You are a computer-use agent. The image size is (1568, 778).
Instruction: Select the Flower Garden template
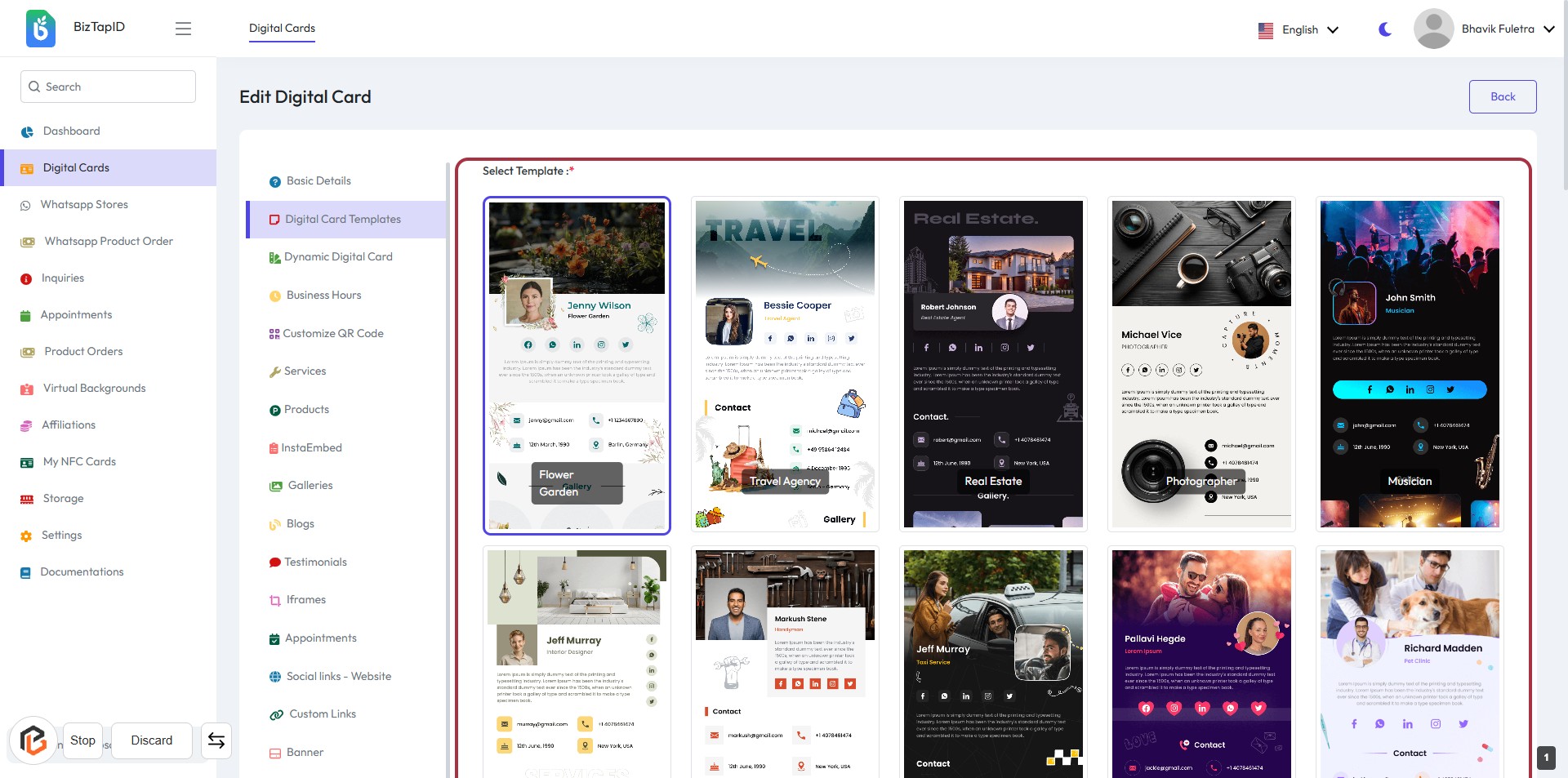pos(577,365)
